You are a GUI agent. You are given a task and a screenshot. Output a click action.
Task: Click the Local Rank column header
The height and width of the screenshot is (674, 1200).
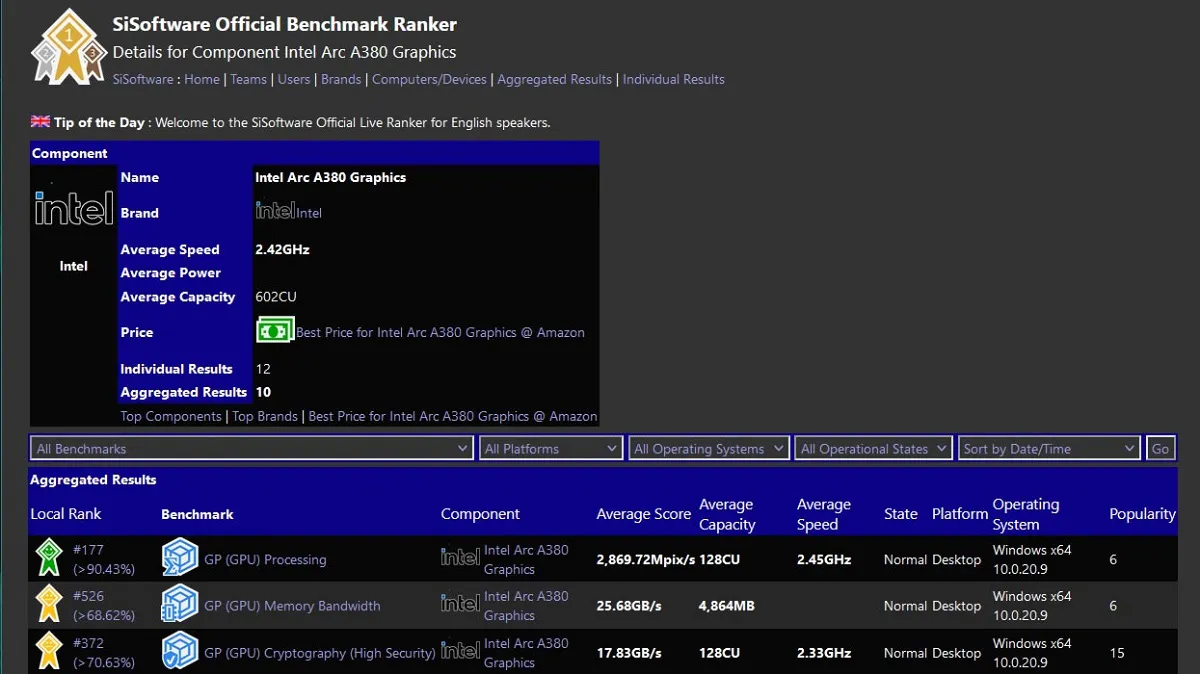tap(66, 514)
